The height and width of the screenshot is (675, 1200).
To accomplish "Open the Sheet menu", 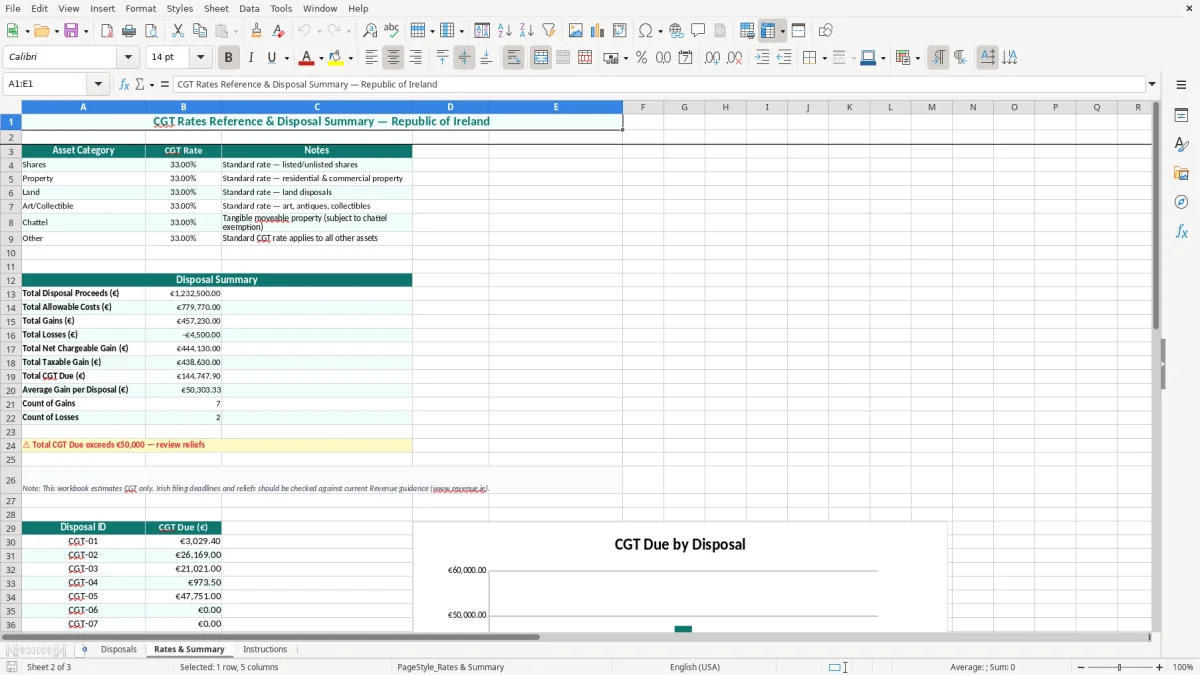I will [x=216, y=8].
